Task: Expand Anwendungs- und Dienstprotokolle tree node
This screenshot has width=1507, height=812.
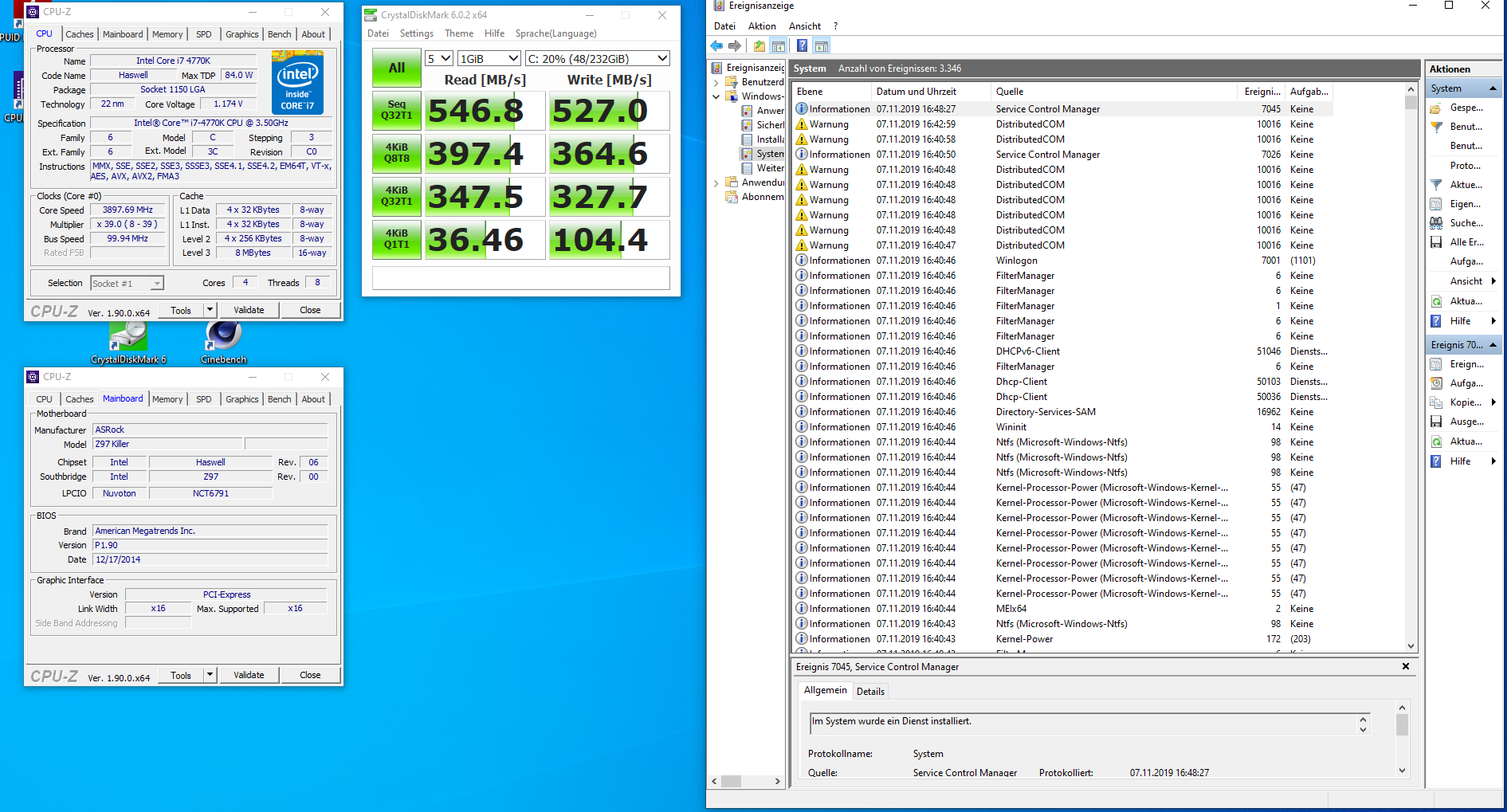Action: point(716,182)
